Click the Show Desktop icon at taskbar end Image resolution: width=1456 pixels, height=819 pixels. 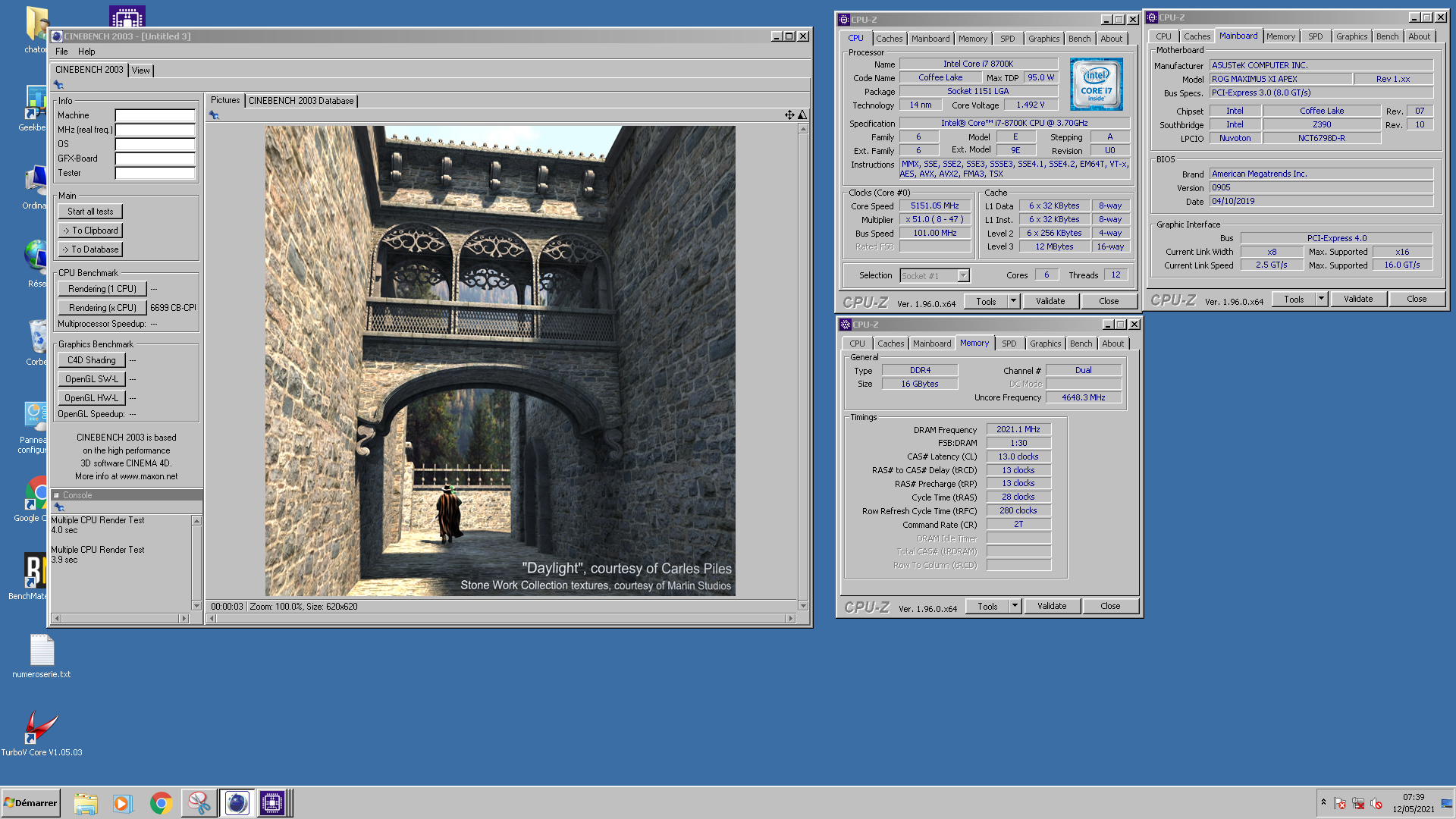[x=1447, y=803]
